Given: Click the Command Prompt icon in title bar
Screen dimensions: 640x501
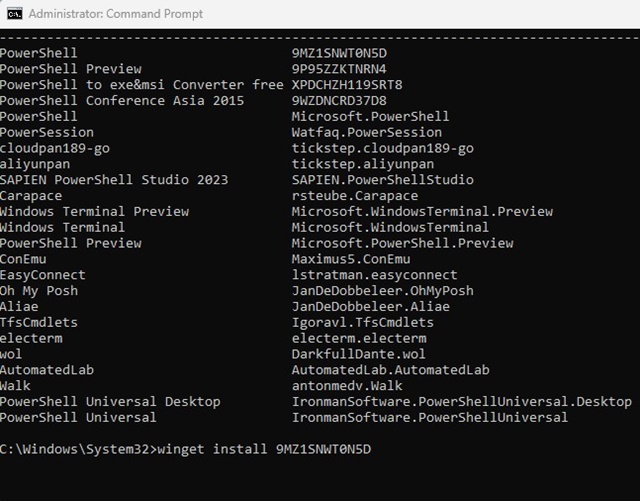Looking at the screenshot, I should pos(14,14).
